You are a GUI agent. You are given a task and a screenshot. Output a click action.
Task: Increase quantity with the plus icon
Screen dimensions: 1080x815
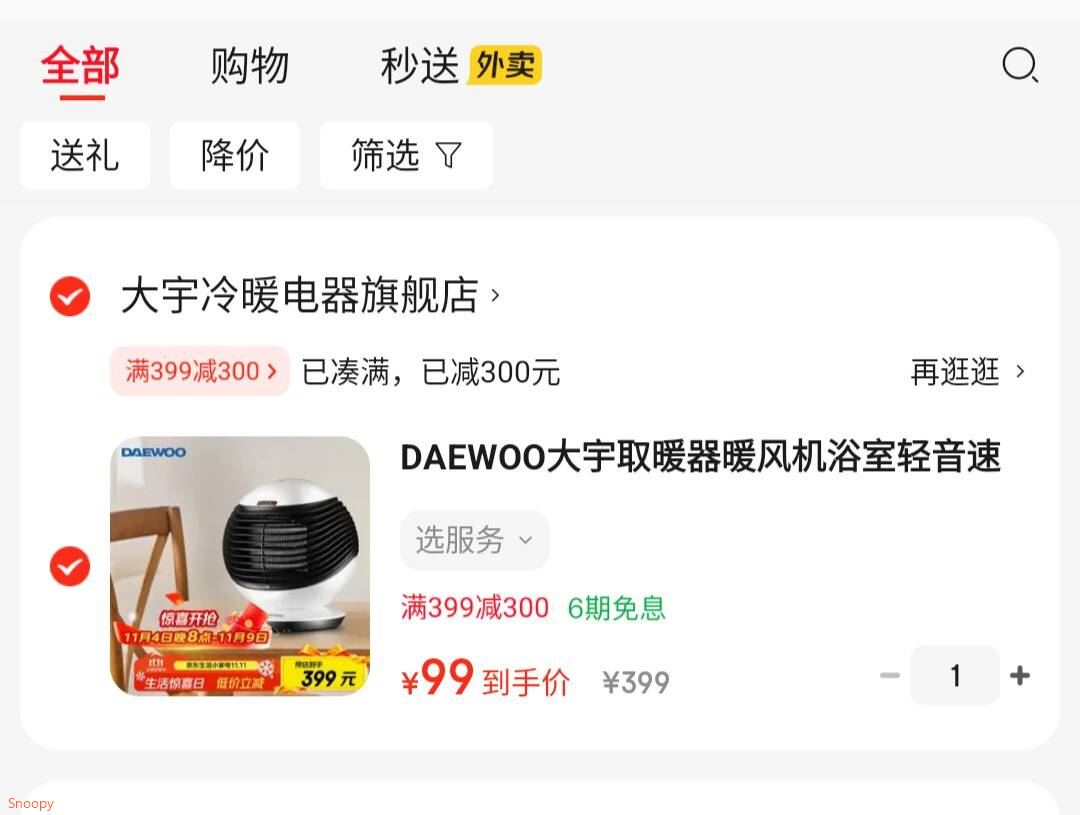(x=1020, y=675)
